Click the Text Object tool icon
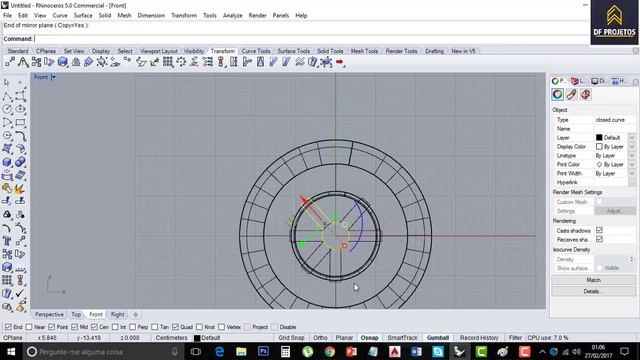The image size is (640, 360). coord(7,241)
